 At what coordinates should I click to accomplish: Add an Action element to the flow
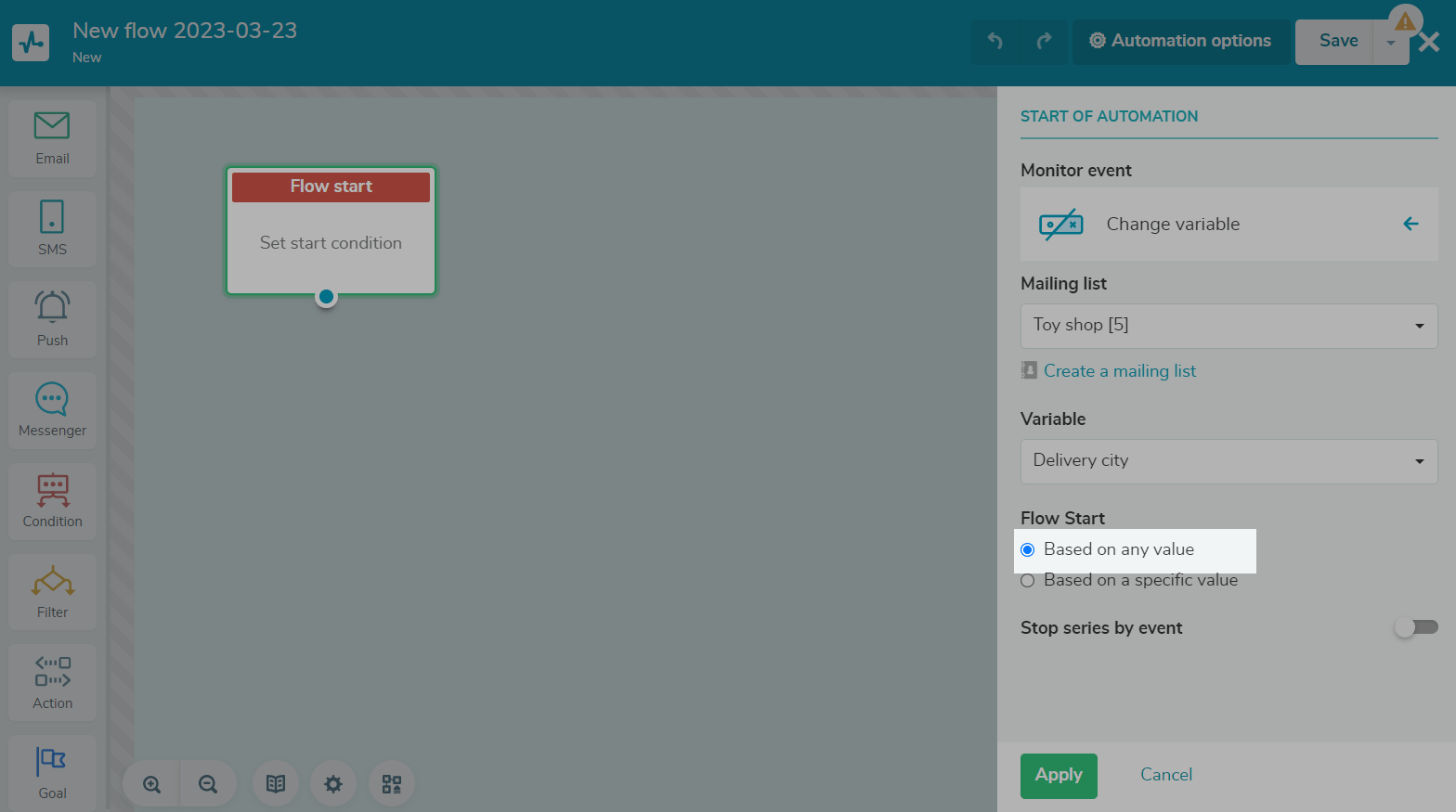point(52,682)
